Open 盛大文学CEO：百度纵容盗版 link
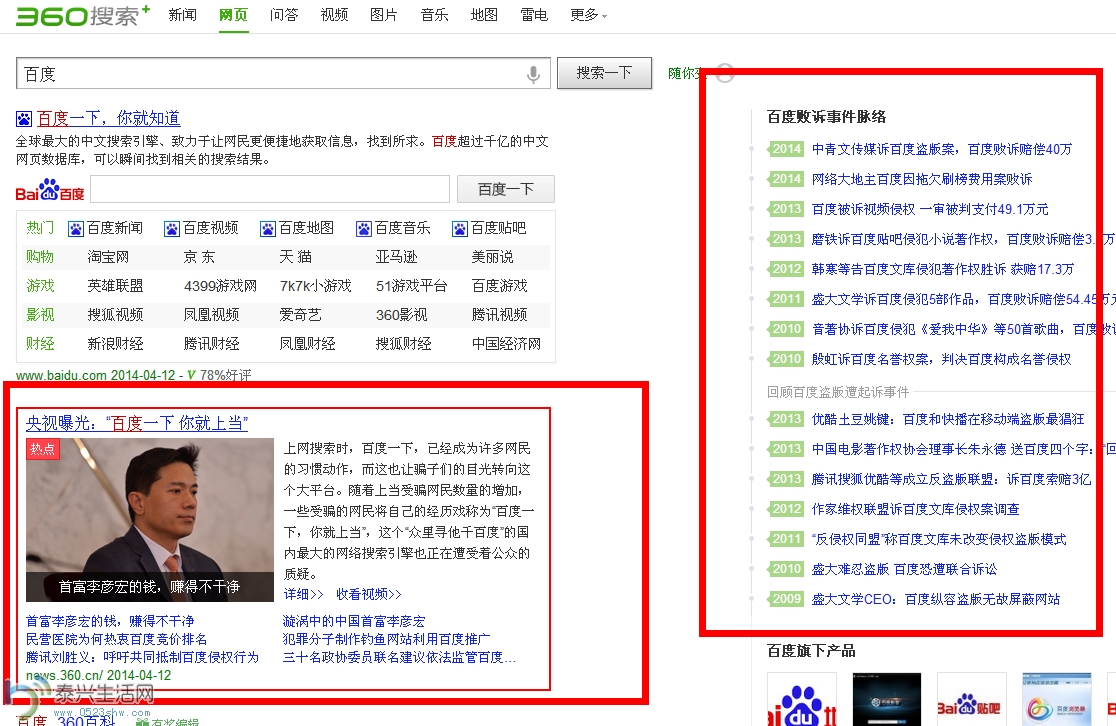The image size is (1116, 726). click(x=935, y=599)
